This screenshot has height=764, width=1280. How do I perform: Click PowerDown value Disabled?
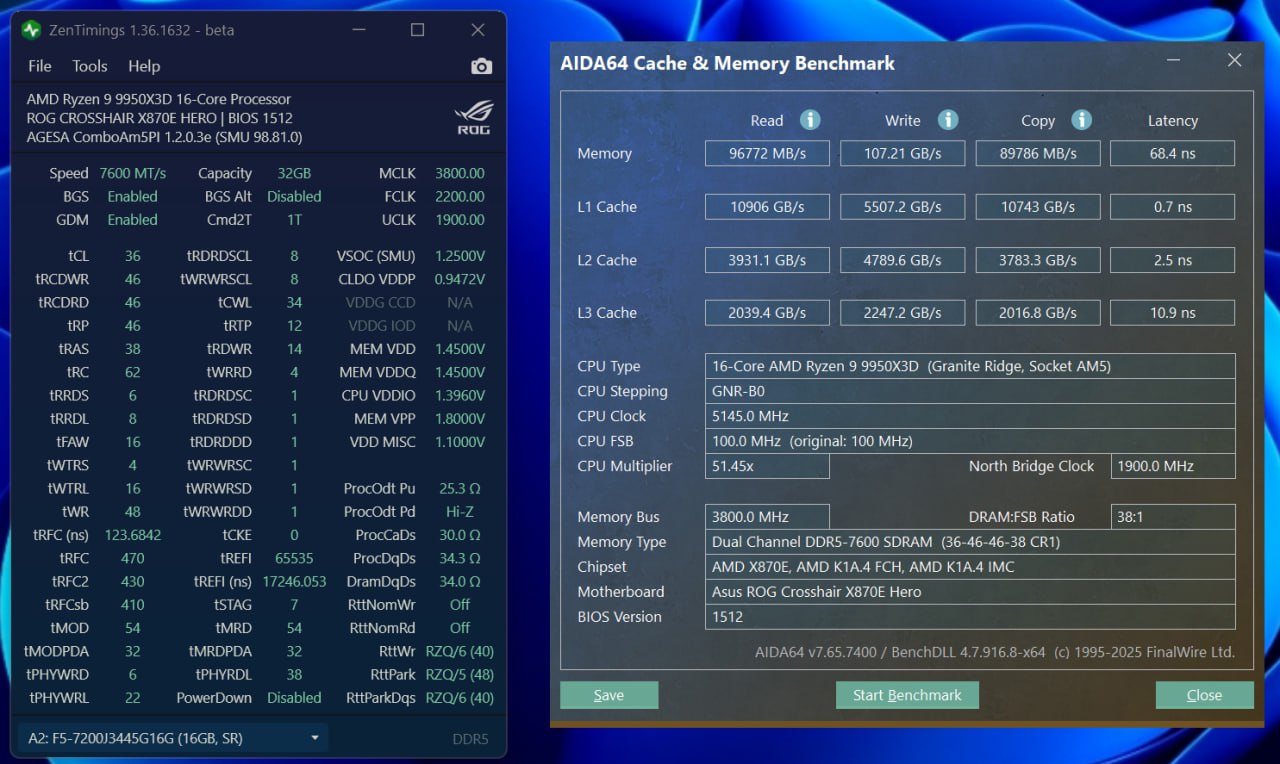(x=294, y=698)
